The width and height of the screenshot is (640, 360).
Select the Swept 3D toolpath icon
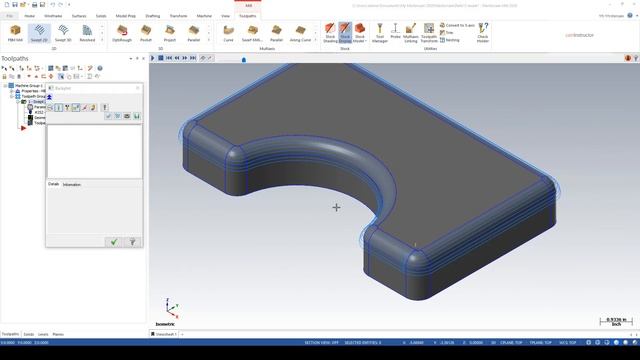(x=63, y=33)
